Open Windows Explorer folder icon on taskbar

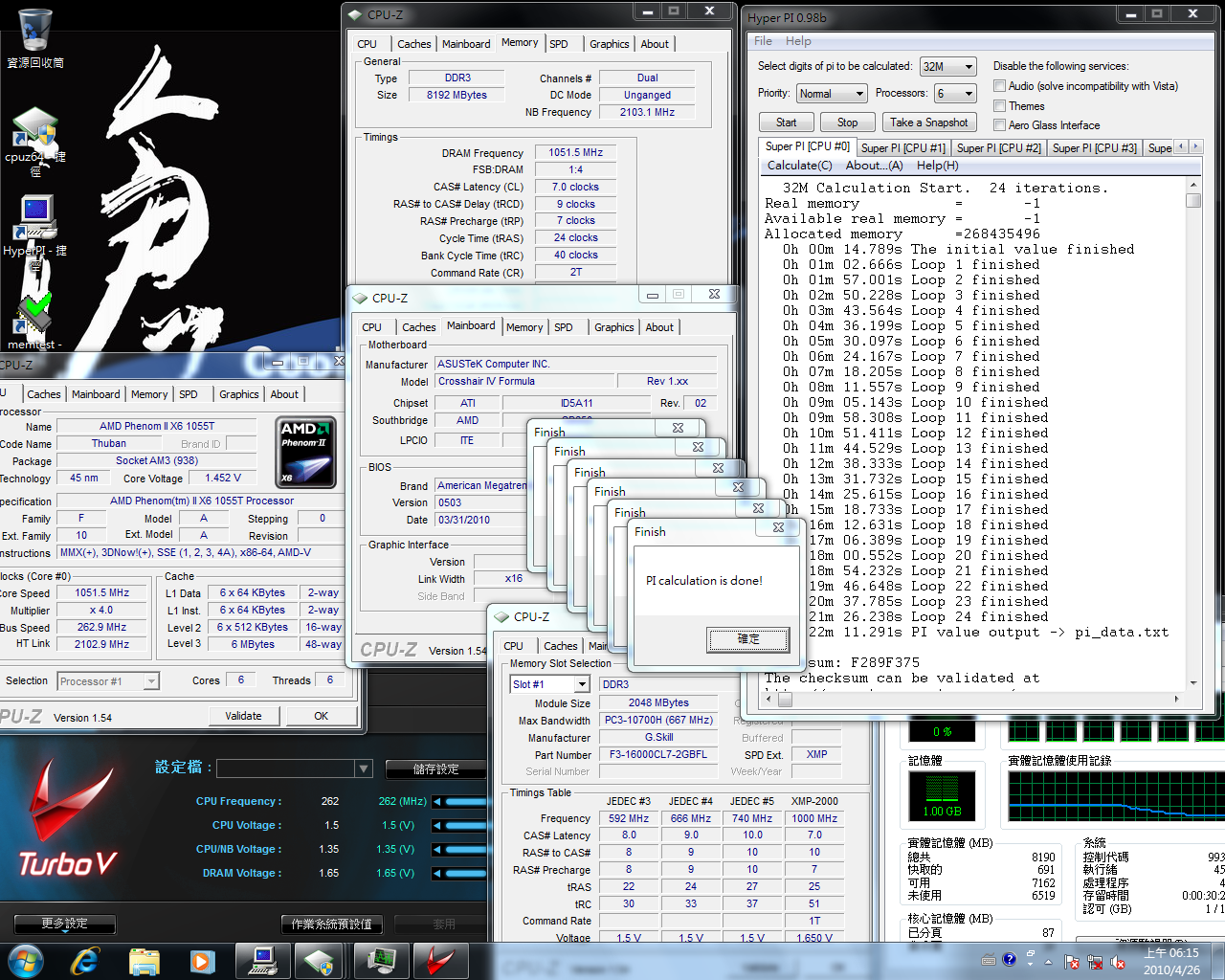[145, 961]
